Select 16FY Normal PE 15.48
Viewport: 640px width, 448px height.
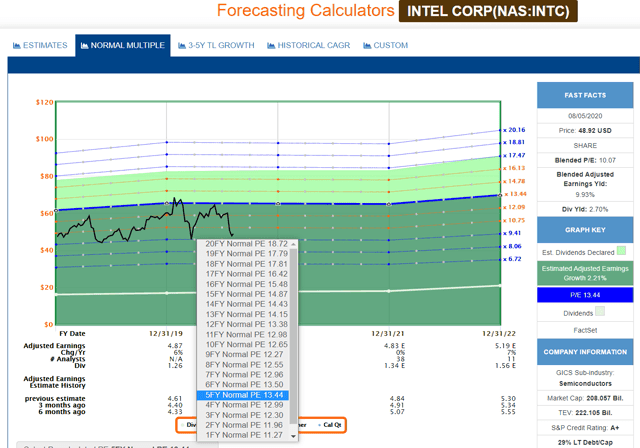[x=247, y=284]
